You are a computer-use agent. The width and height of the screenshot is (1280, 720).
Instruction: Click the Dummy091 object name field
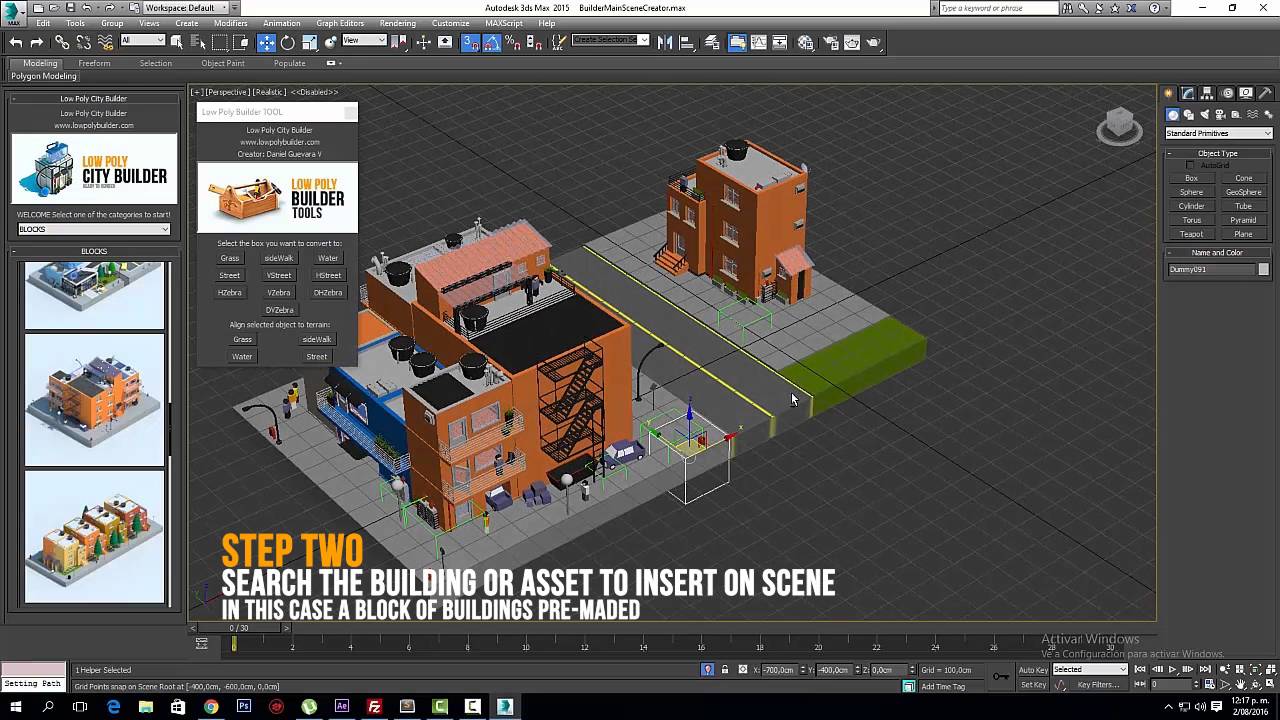pos(1211,269)
